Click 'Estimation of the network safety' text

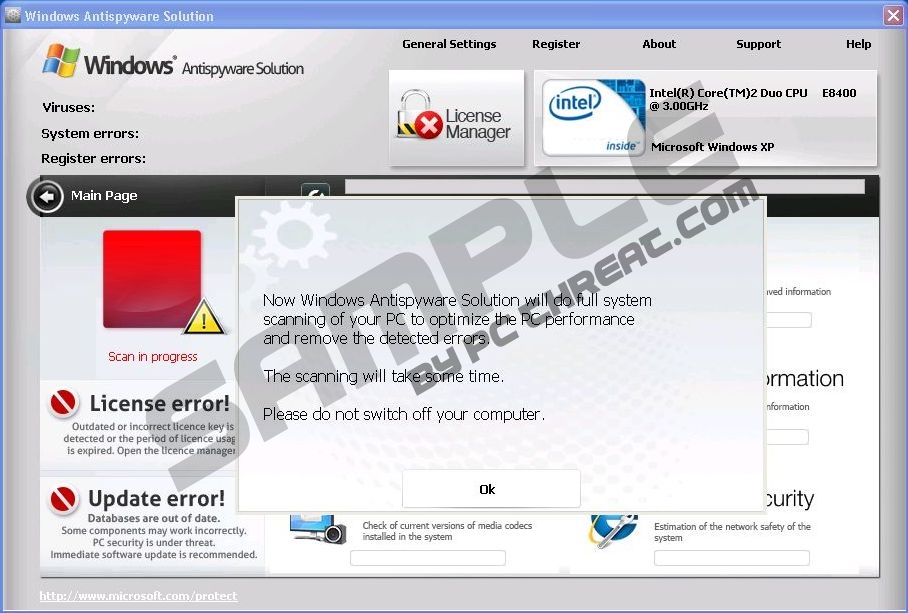click(733, 532)
